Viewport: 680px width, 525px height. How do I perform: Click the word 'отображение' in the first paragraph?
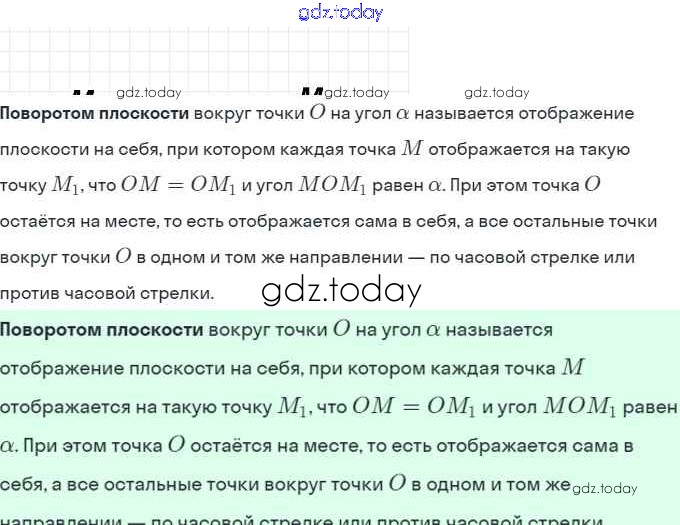coord(582,113)
